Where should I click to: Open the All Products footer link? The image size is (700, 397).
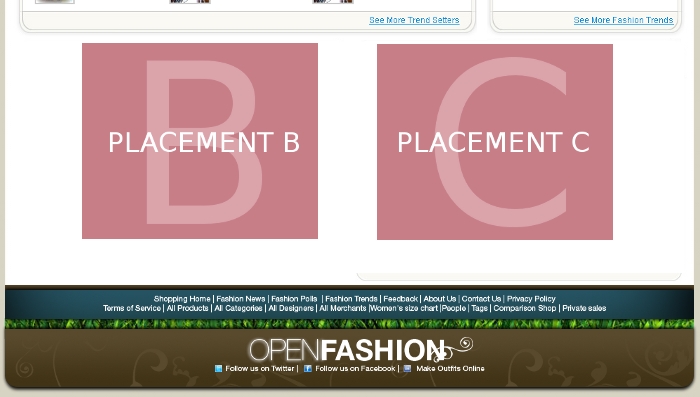point(188,308)
